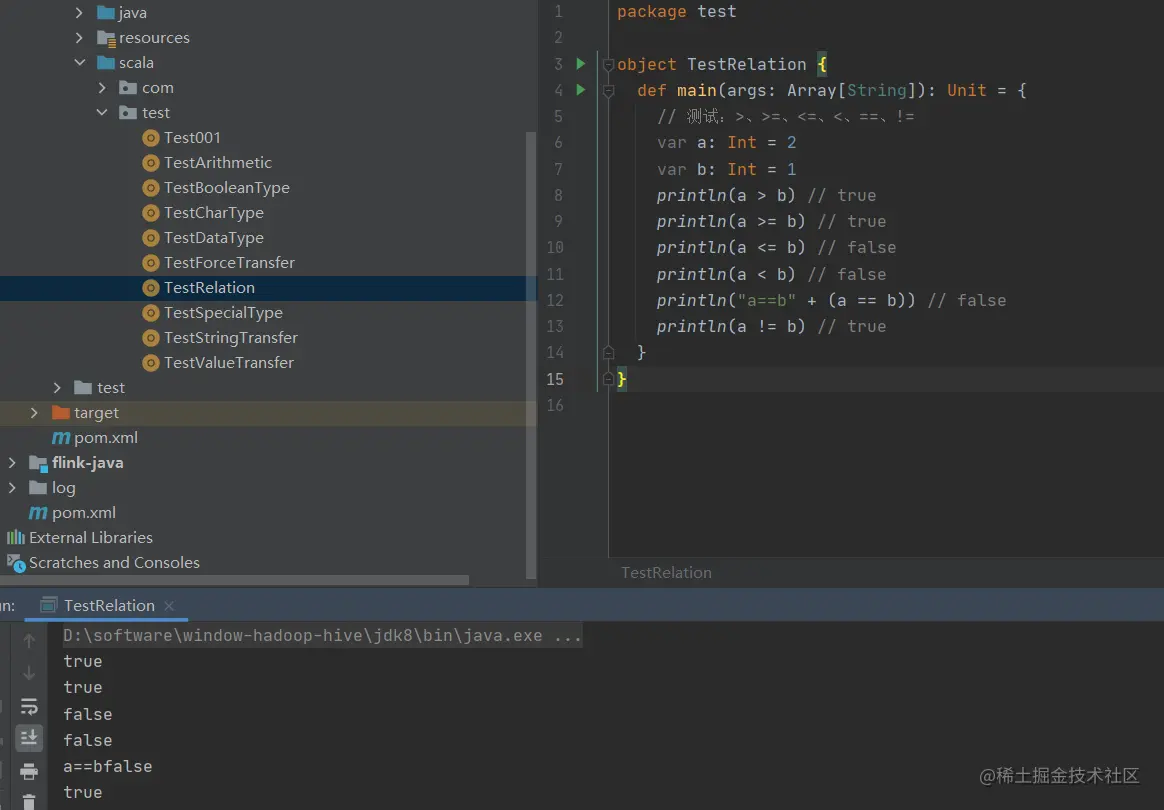The width and height of the screenshot is (1164, 810).
Task: Select module pom.xml under target
Action: (x=105, y=438)
